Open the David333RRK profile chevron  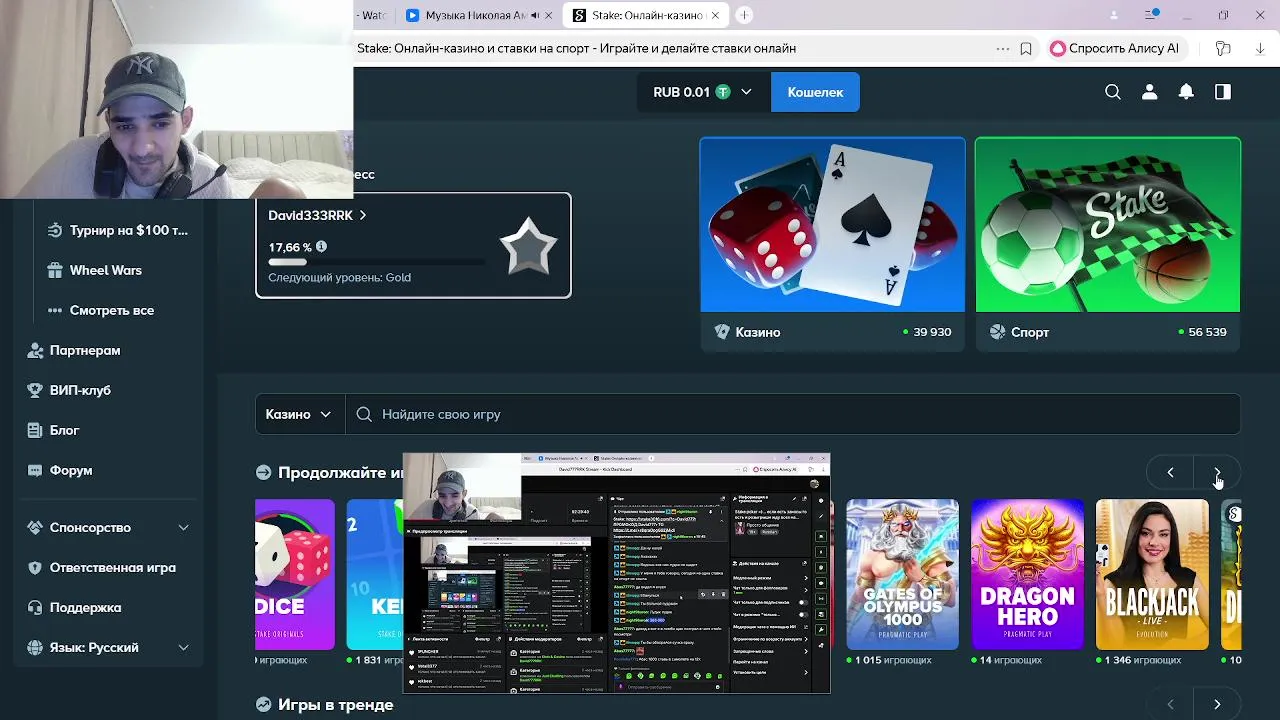coord(363,215)
